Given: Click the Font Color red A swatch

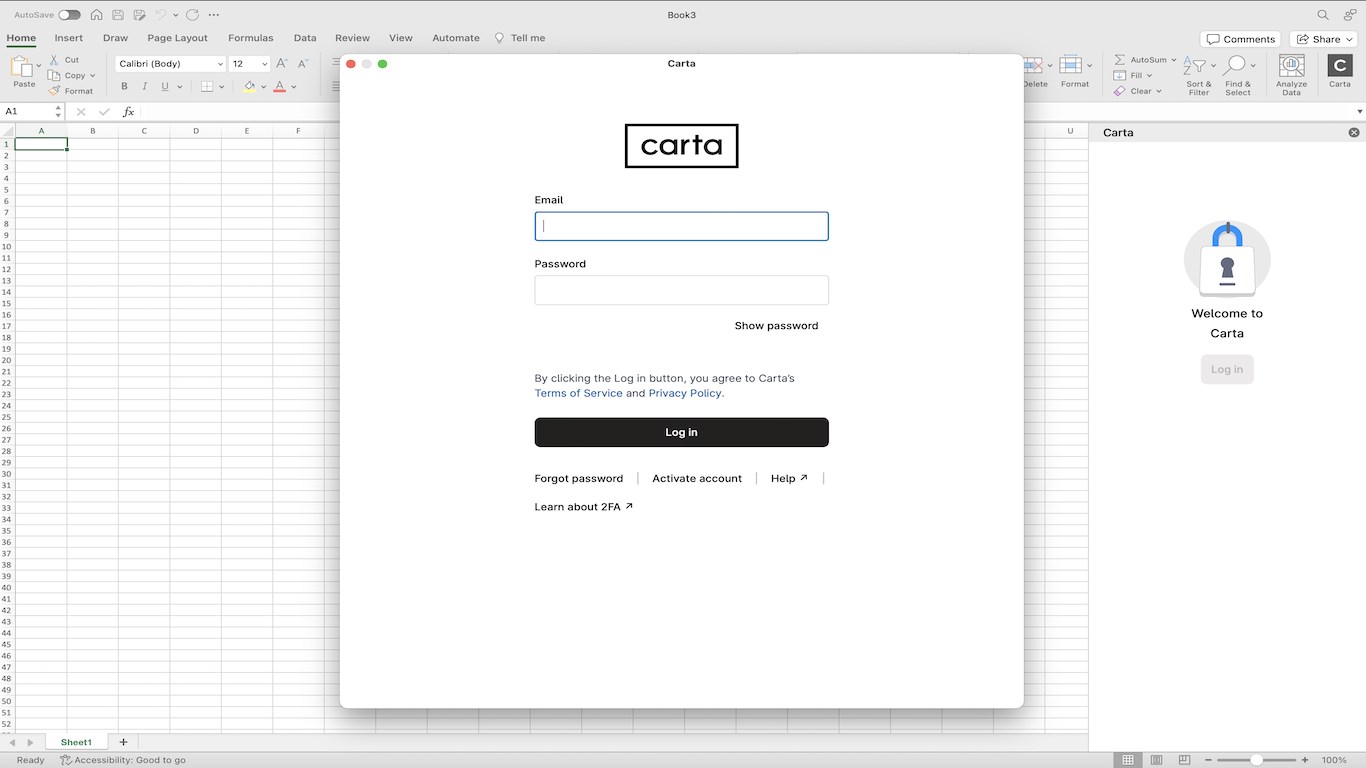Looking at the screenshot, I should tap(279, 87).
